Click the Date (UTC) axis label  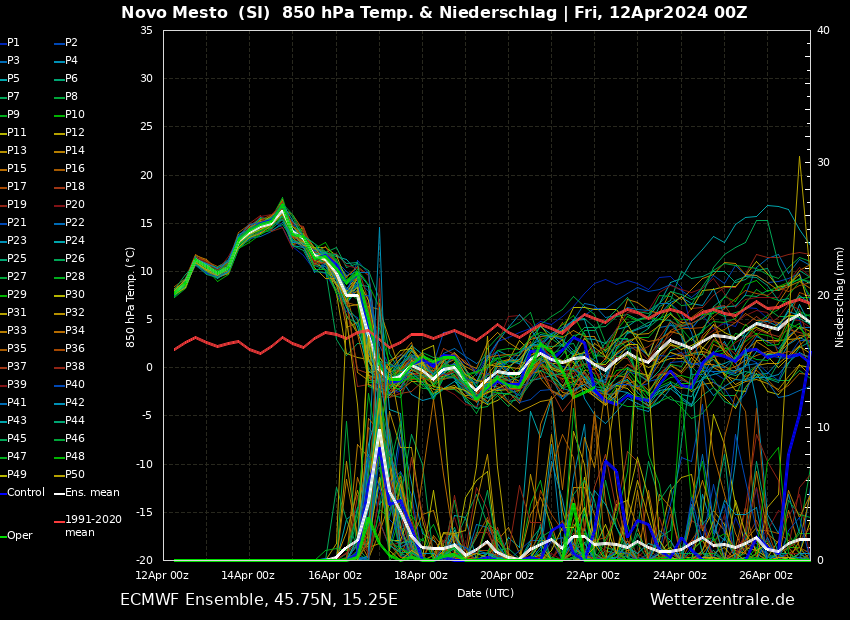click(485, 593)
